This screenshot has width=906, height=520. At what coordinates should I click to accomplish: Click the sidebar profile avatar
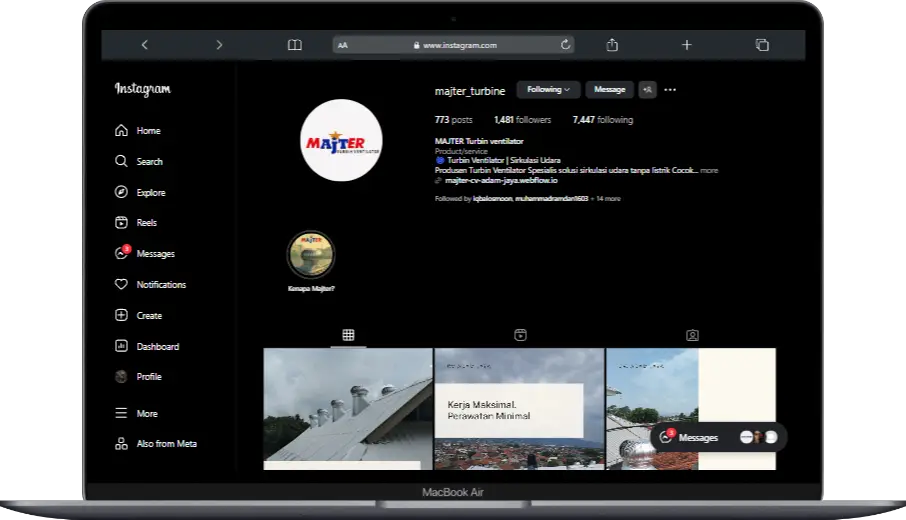tap(121, 377)
